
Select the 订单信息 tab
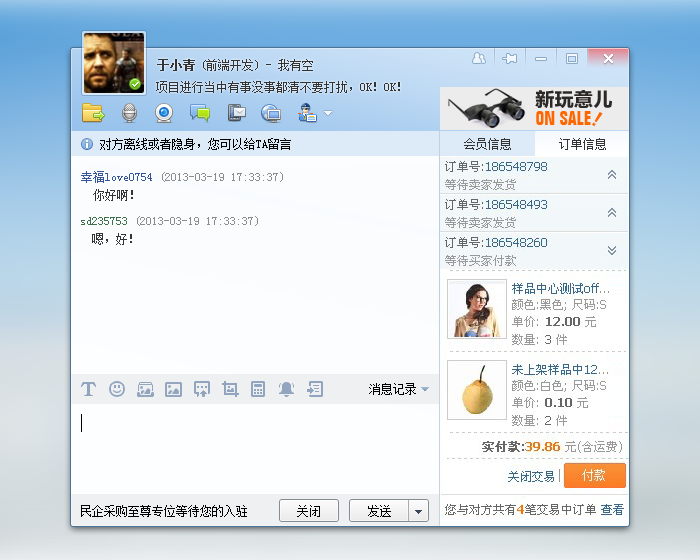click(582, 144)
